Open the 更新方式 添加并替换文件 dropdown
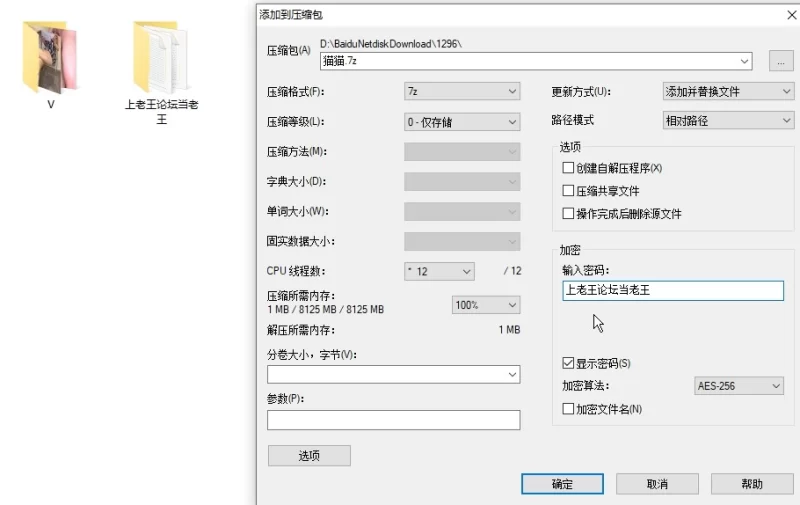 pyautogui.click(x=728, y=91)
